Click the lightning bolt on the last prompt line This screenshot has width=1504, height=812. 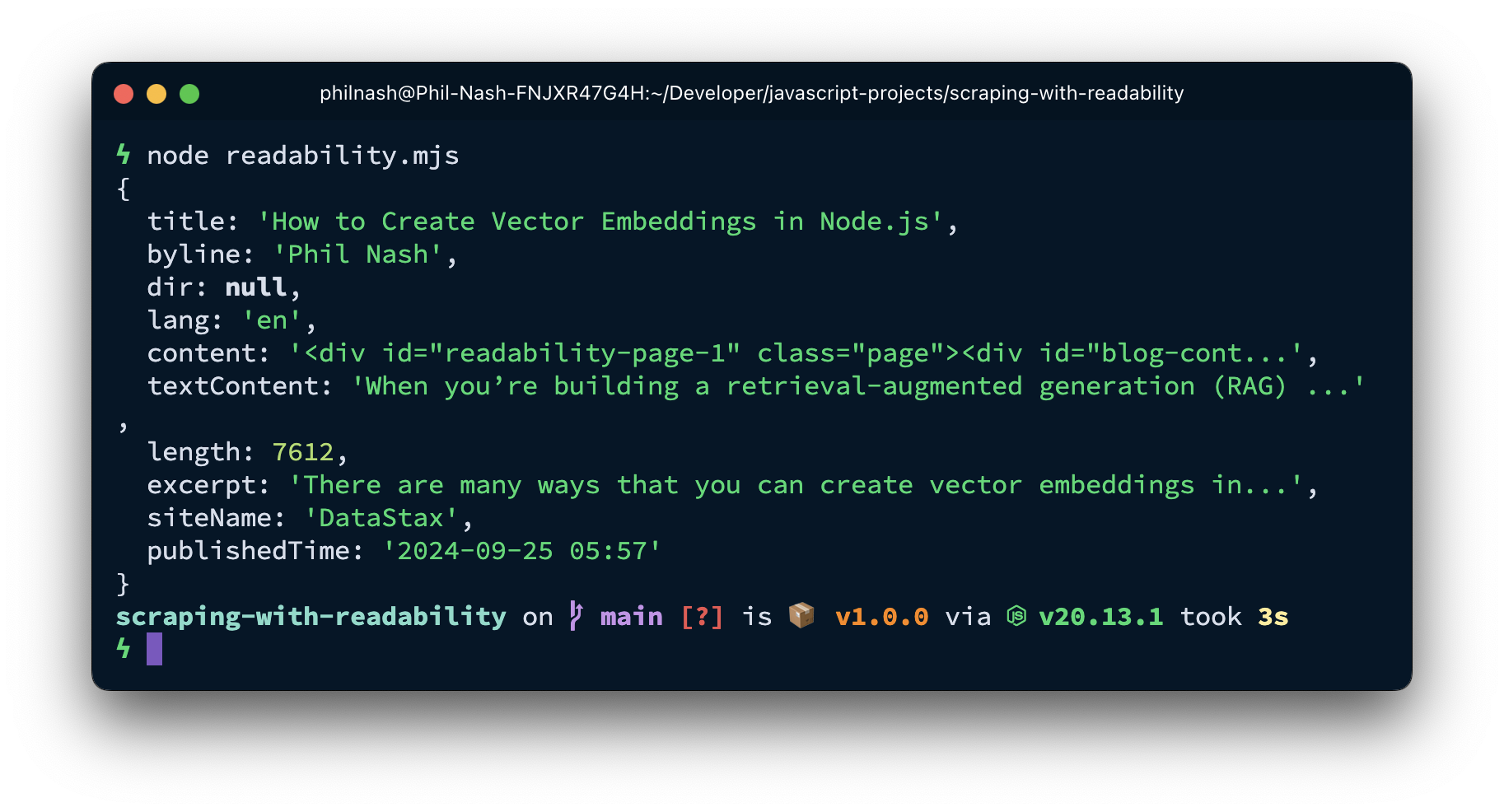[124, 649]
